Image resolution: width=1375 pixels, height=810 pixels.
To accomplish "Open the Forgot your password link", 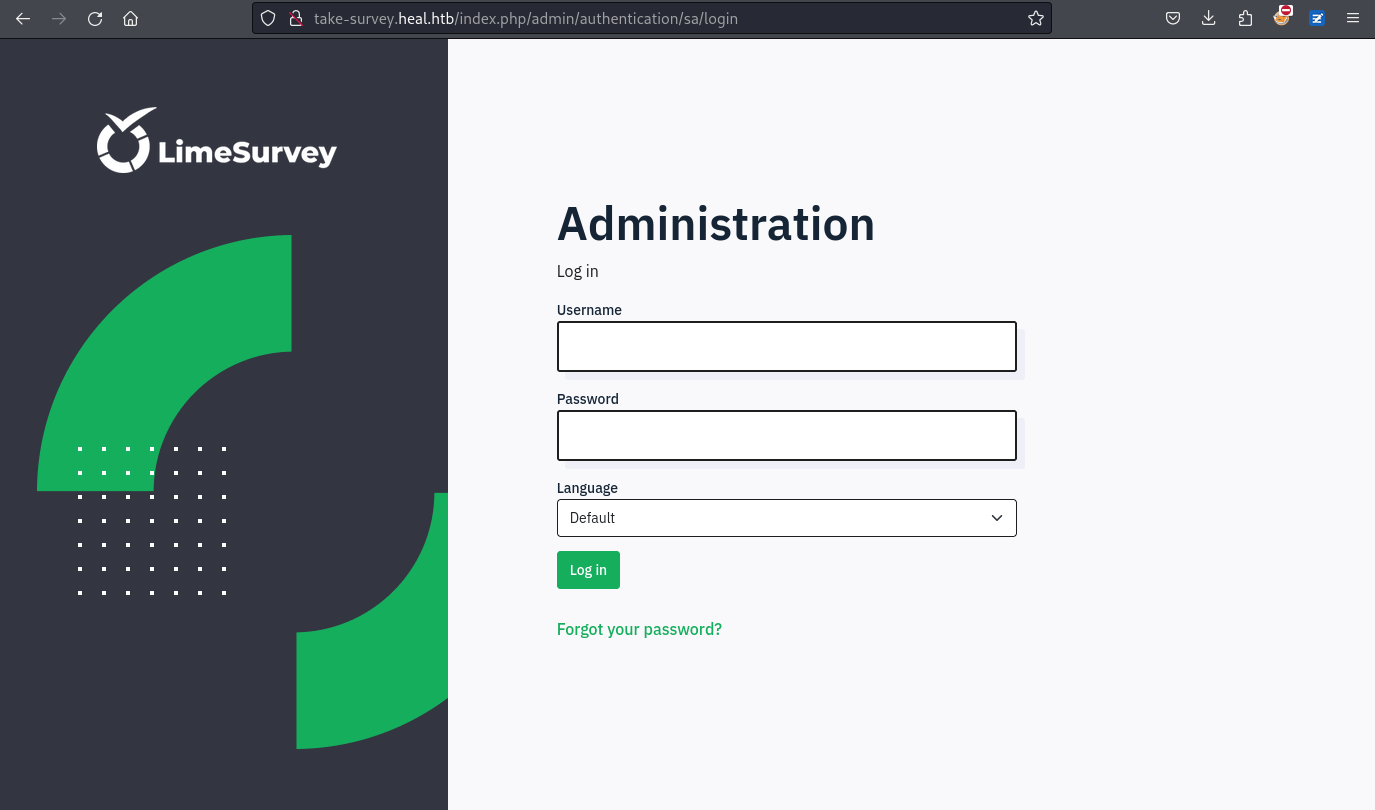I will (639, 629).
